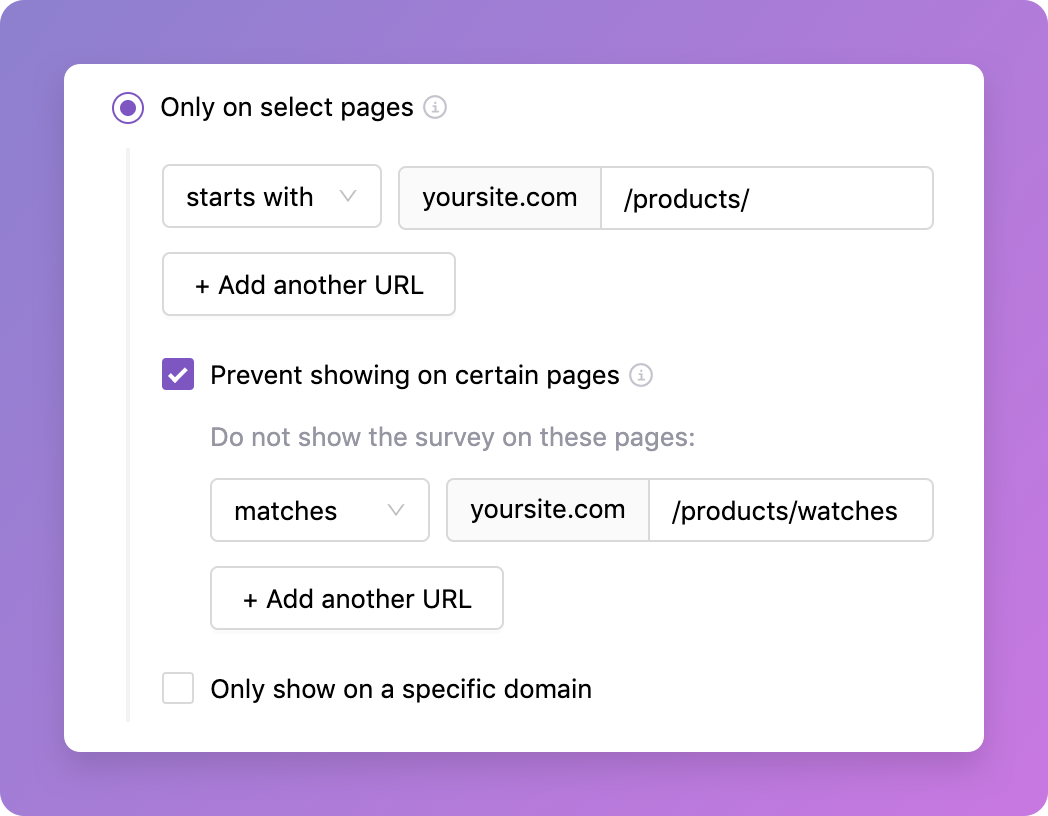
Task: Select the Only on select pages radio button
Action: click(128, 108)
